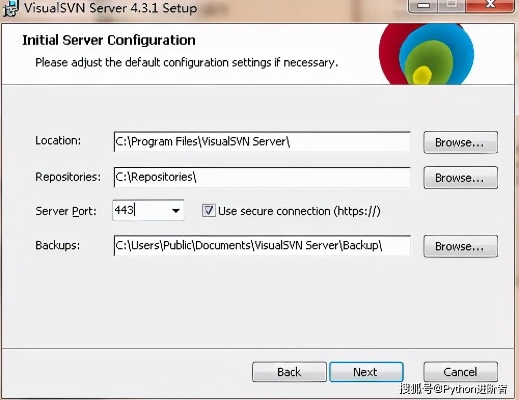Close the setup window
This screenshot has height=400, width=519.
click(x=490, y=5)
